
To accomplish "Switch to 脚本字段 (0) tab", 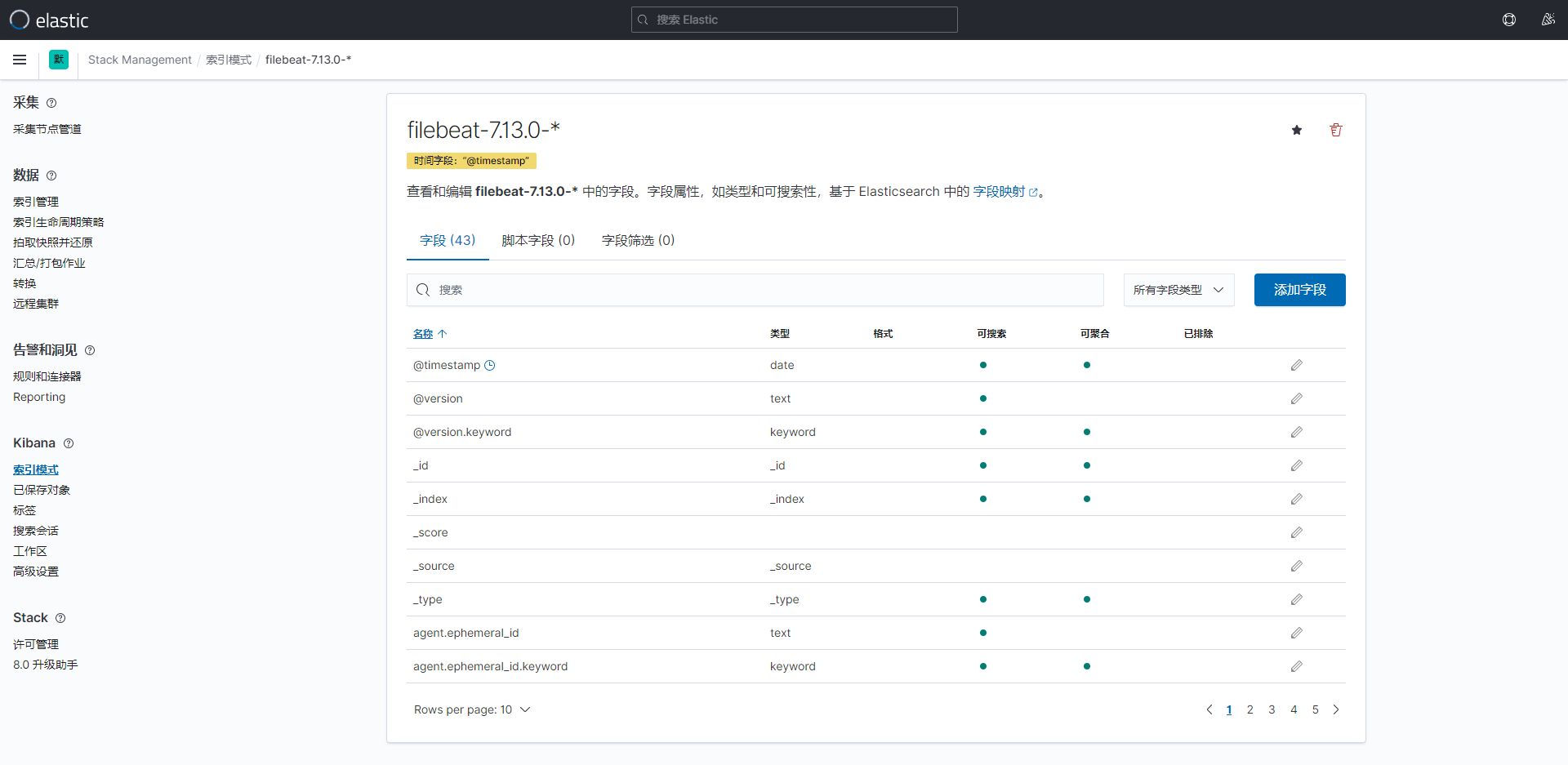I will (538, 240).
